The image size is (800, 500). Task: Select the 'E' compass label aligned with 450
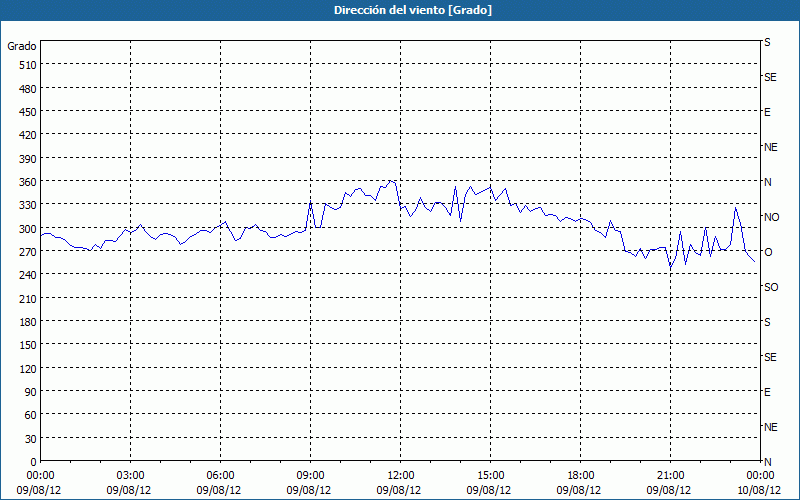point(767,112)
